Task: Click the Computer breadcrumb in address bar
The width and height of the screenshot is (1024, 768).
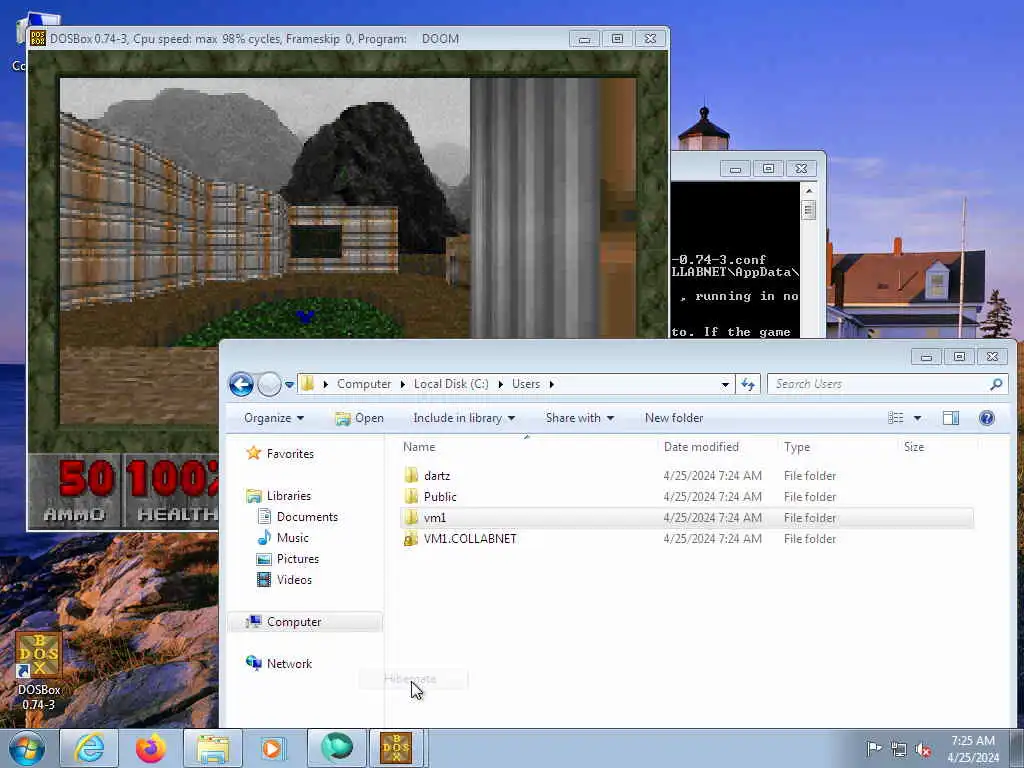Action: pos(364,384)
